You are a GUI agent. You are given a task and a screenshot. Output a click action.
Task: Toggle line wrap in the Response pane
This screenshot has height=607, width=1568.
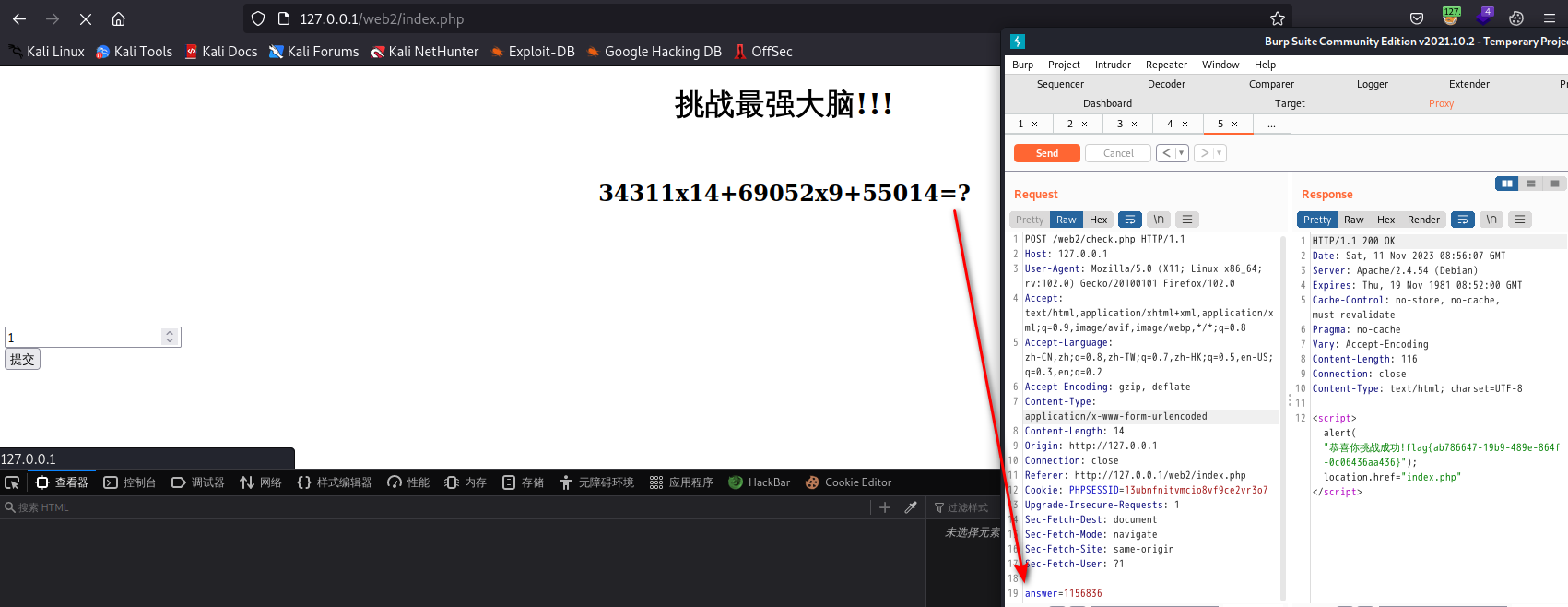[x=1463, y=220]
